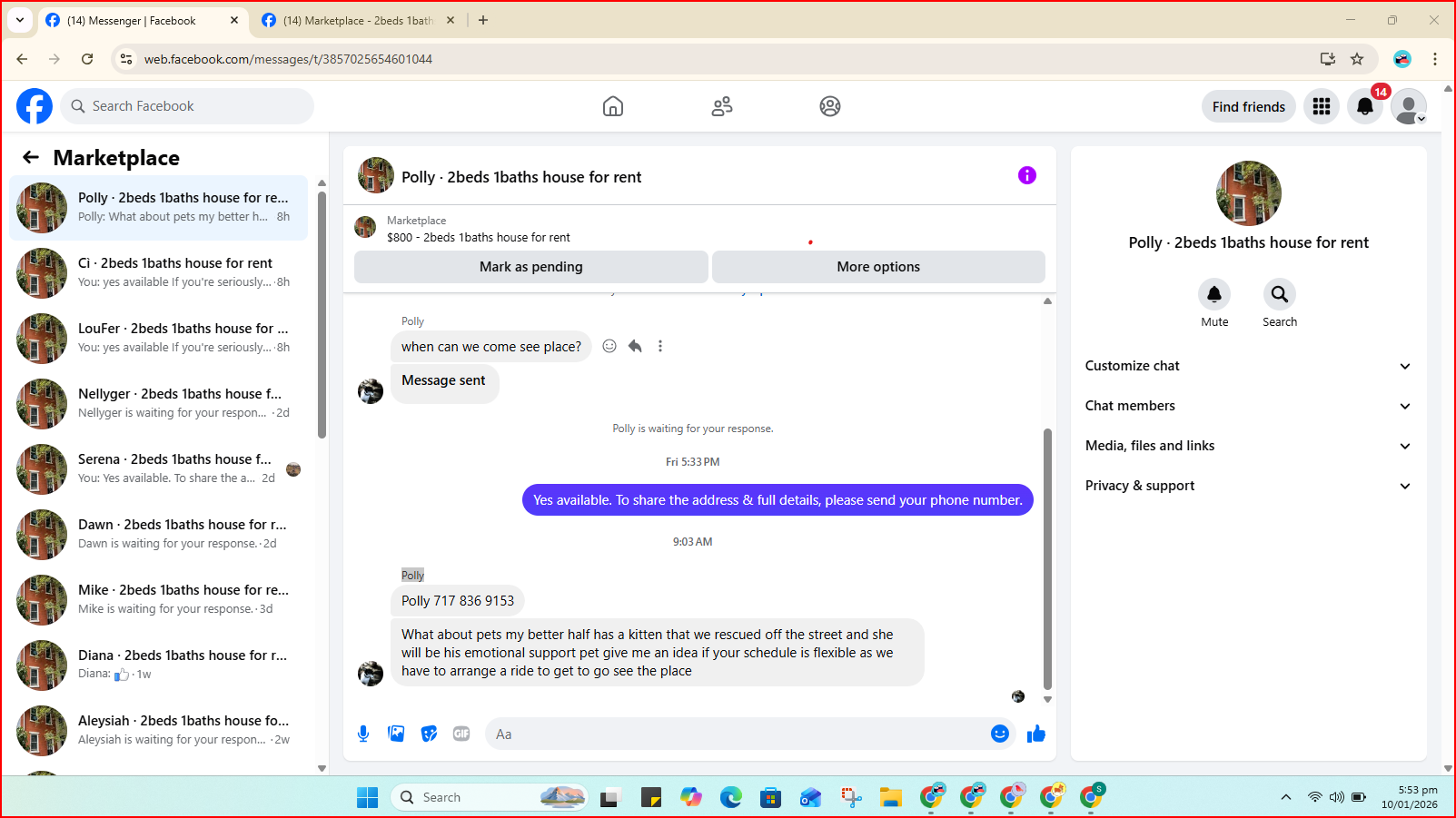Go back with Marketplace back arrow
Viewport: 1456px width, 818px height.
pos(31,157)
